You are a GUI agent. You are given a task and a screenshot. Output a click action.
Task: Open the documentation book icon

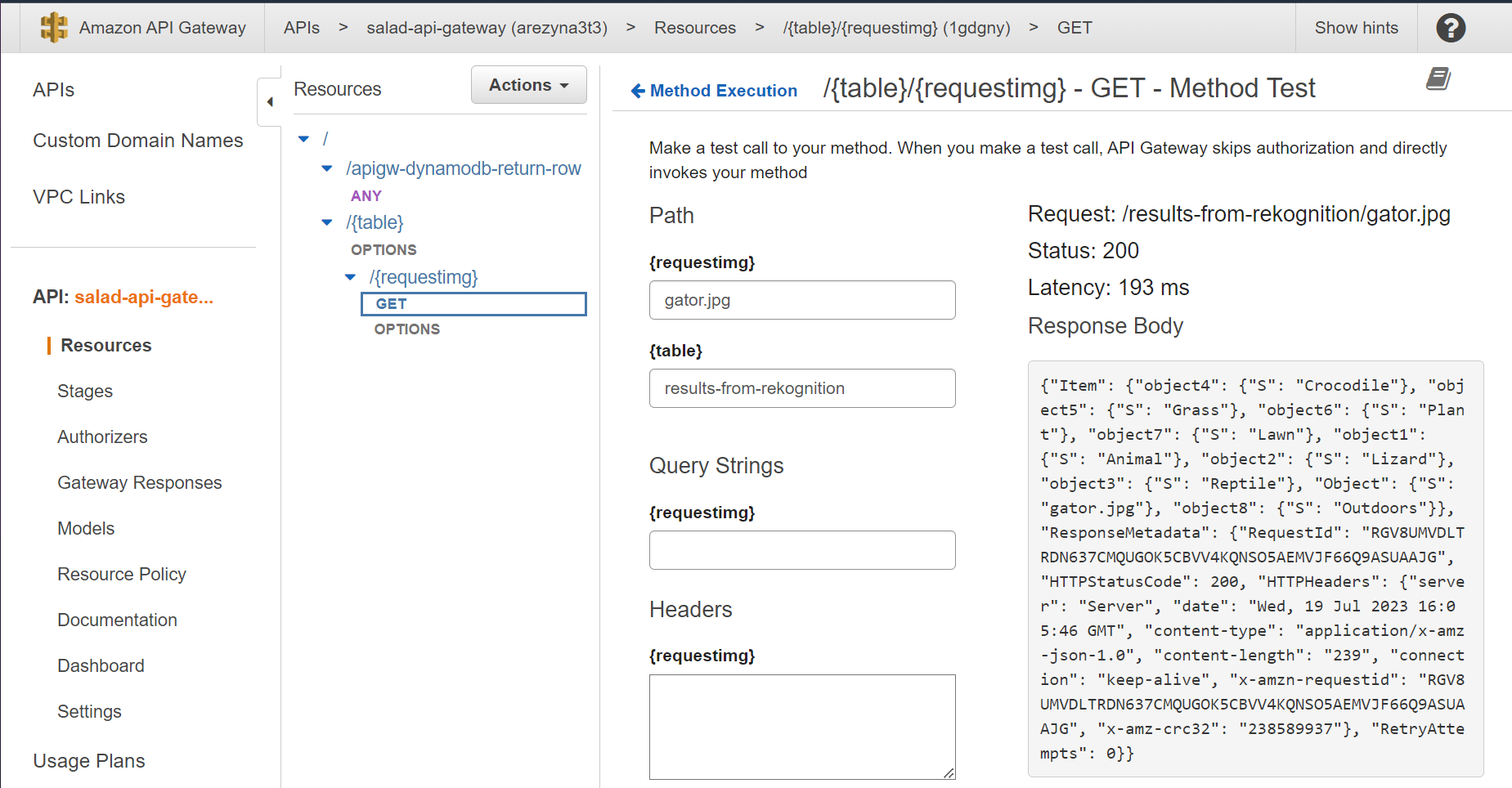point(1438,79)
